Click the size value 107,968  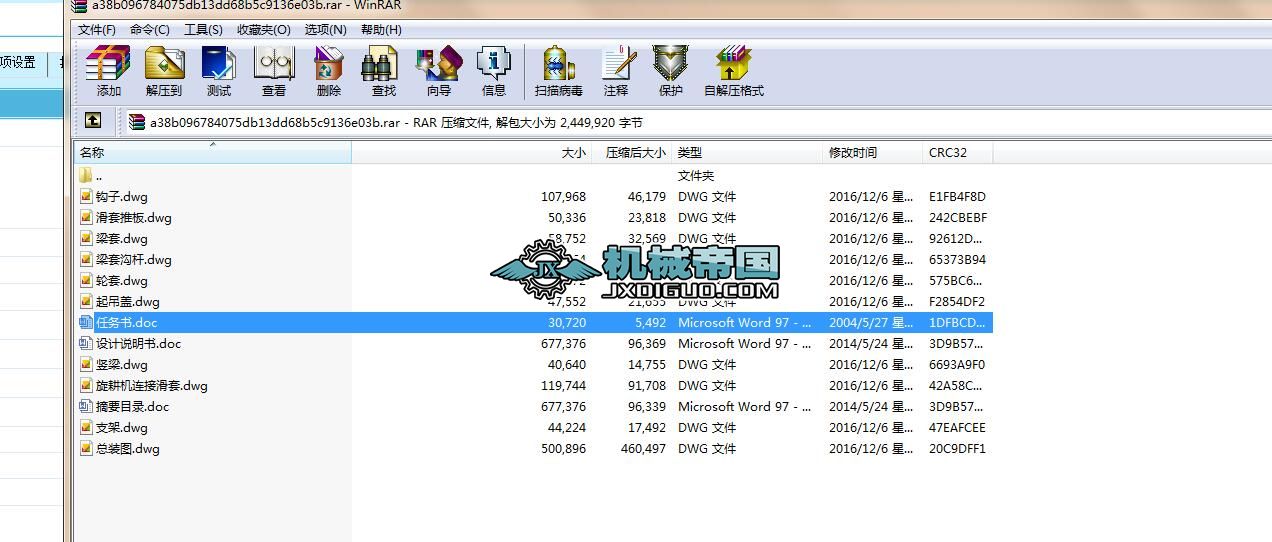click(563, 197)
